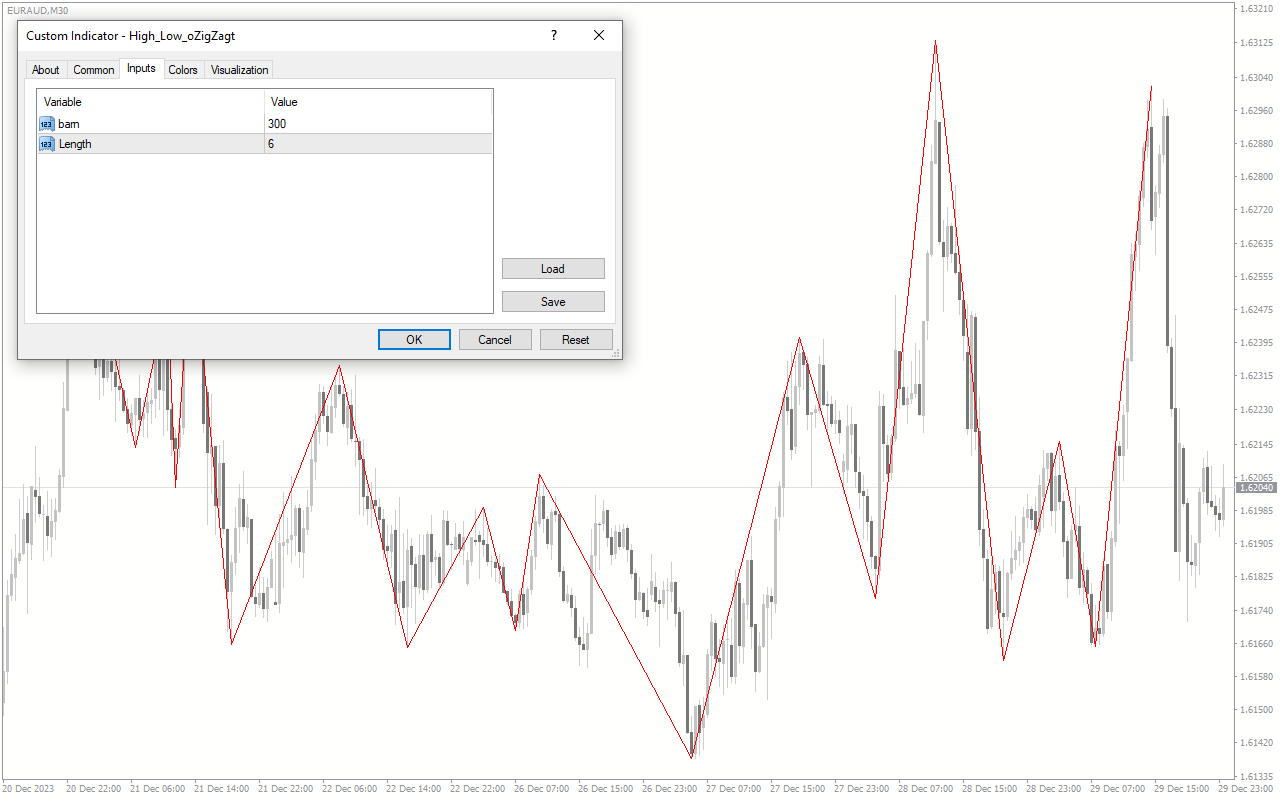The width and height of the screenshot is (1280, 800).
Task: Click the 20 Dec 2023 time label
Action: point(29,789)
